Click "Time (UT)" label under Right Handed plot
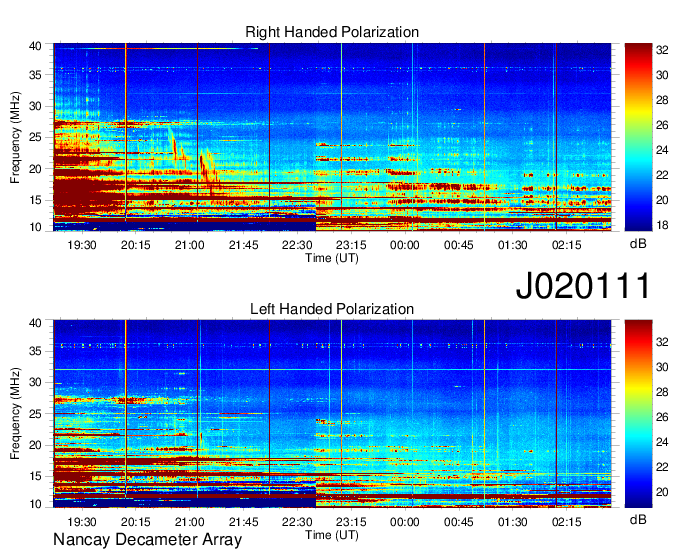Viewport: 680px width, 552px height. point(332,258)
